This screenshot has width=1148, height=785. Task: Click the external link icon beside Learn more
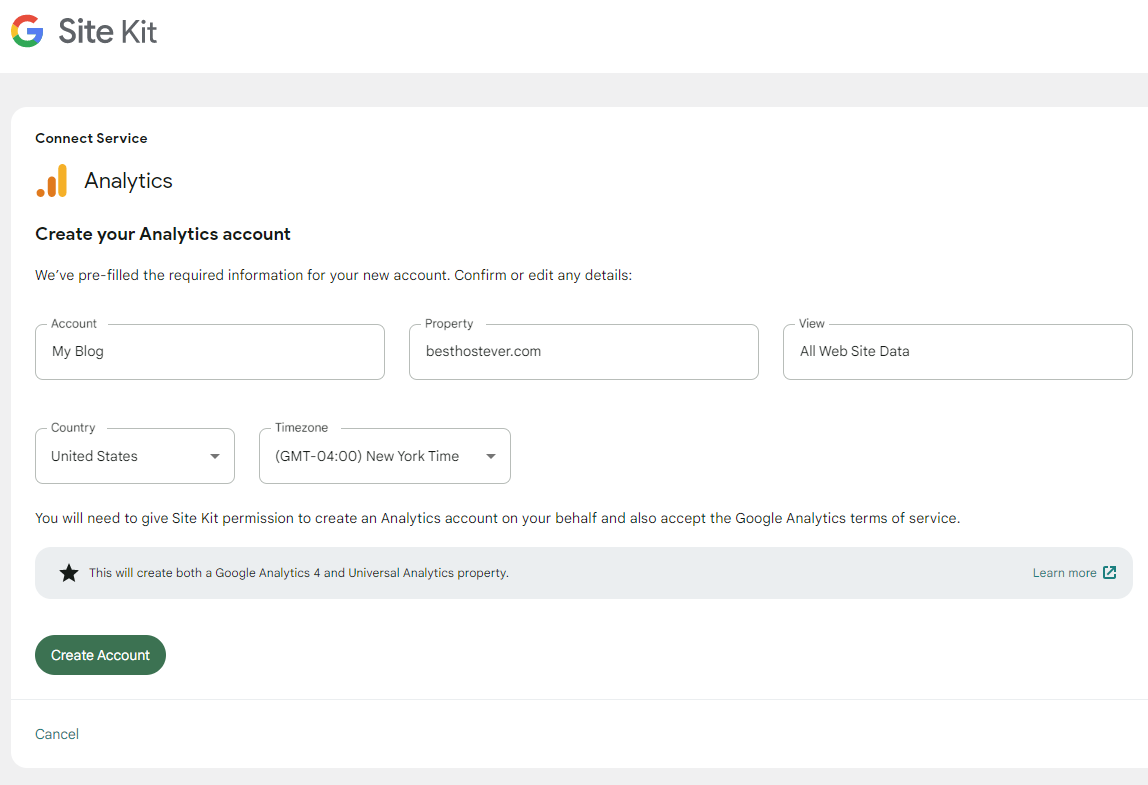(1110, 573)
